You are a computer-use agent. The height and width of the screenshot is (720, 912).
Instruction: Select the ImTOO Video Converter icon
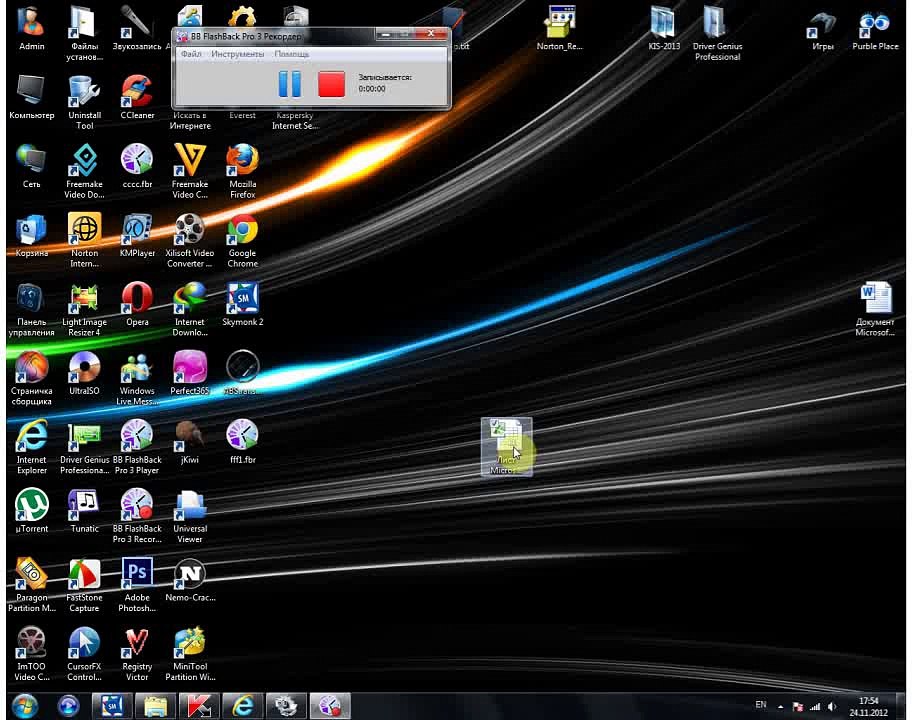click(x=31, y=654)
